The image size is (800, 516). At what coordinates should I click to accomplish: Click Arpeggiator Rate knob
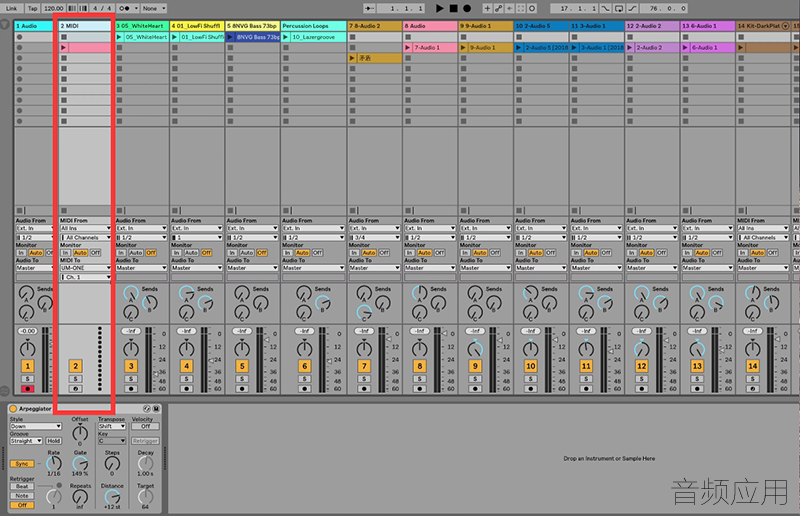coord(54,463)
